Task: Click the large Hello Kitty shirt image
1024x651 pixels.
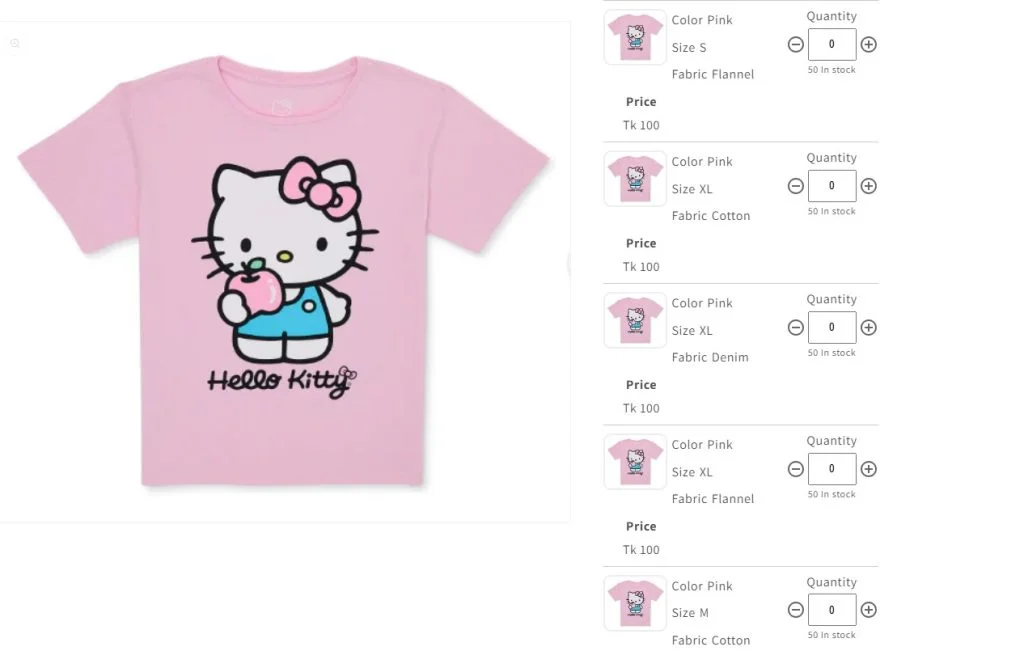Action: click(x=284, y=272)
